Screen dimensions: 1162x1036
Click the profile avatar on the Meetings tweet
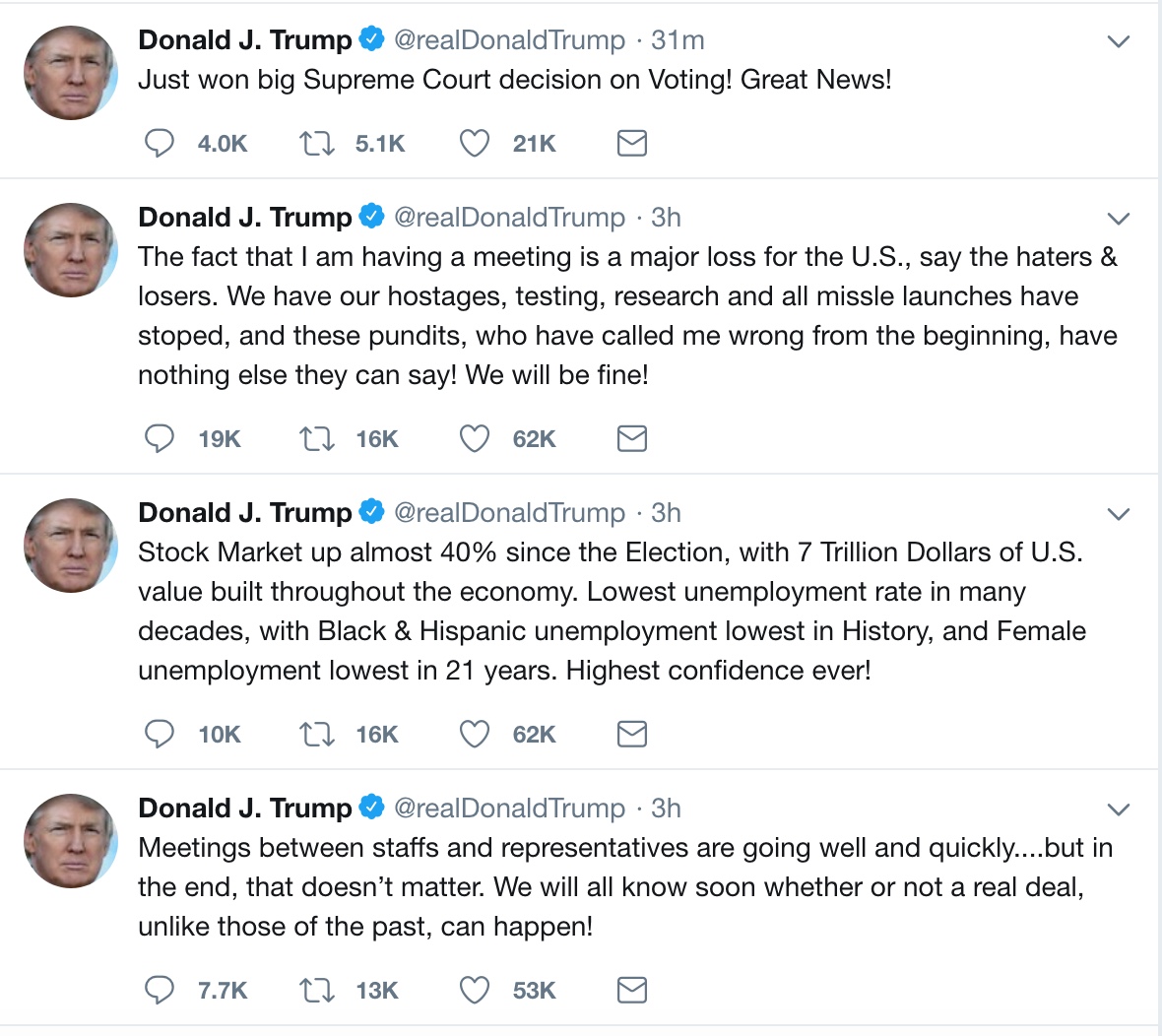71,841
